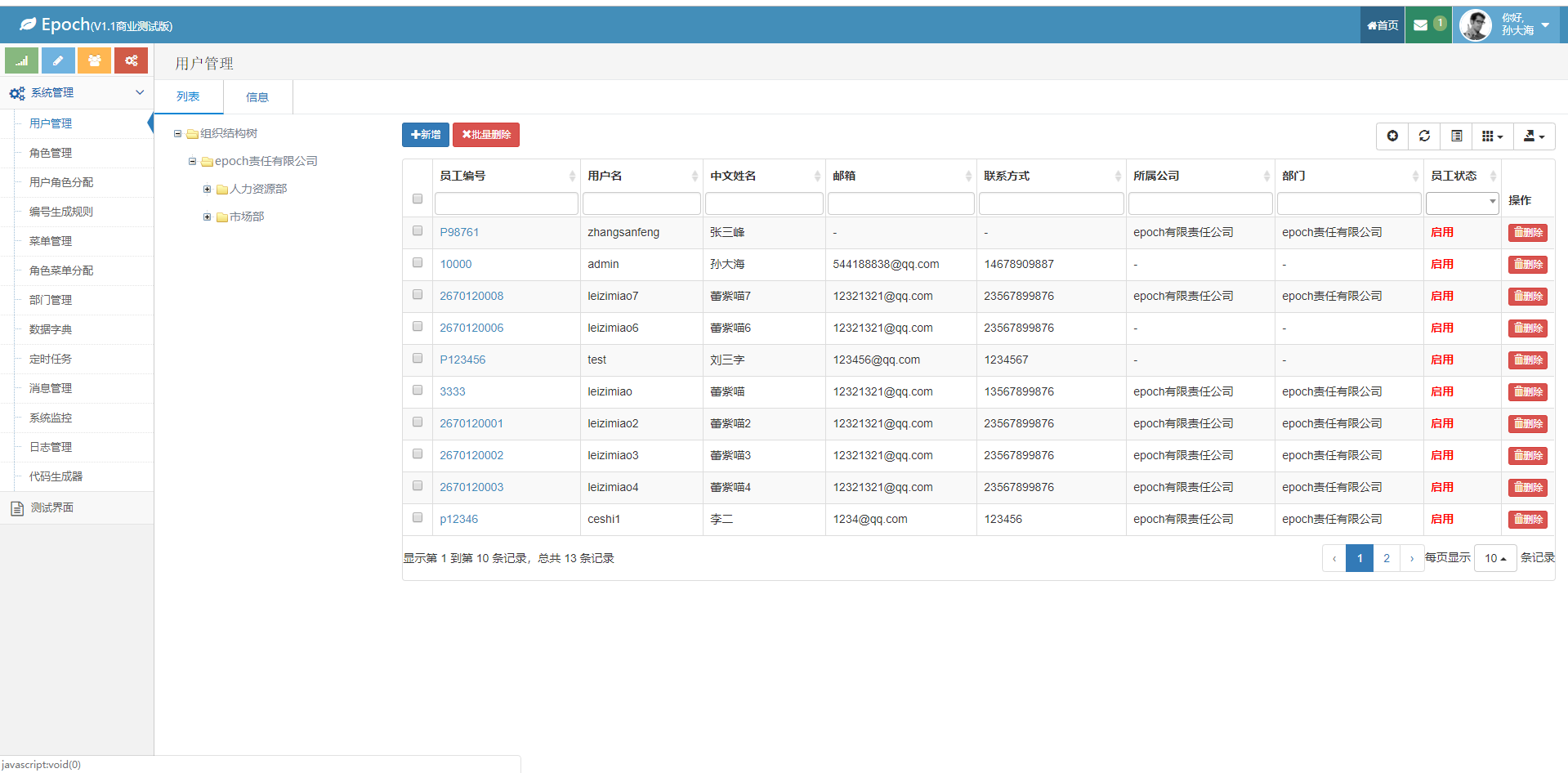Open 角色管理 in the sidebar menu
Image resolution: width=1568 pixels, height=773 pixels.
(x=51, y=153)
